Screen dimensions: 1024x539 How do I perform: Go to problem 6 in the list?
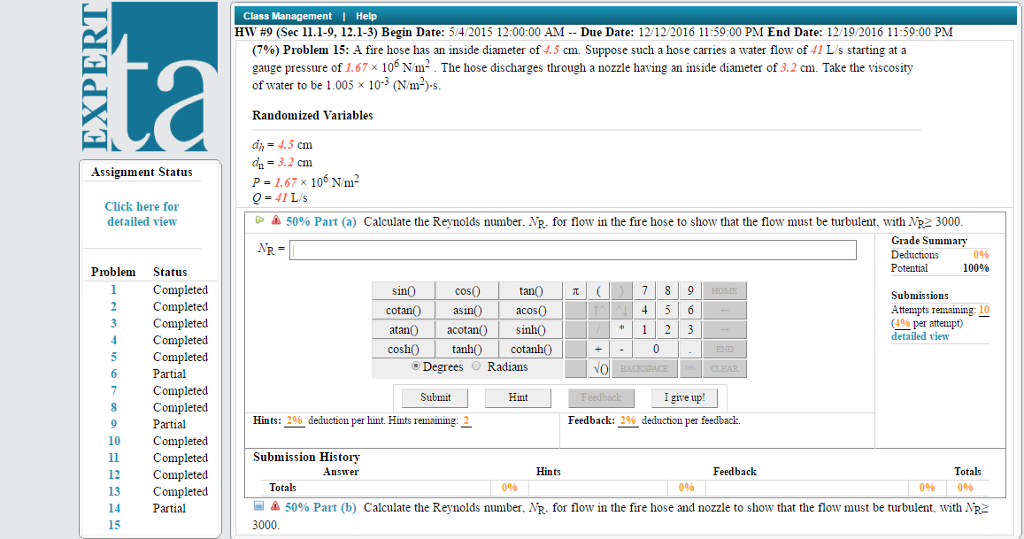[x=114, y=374]
